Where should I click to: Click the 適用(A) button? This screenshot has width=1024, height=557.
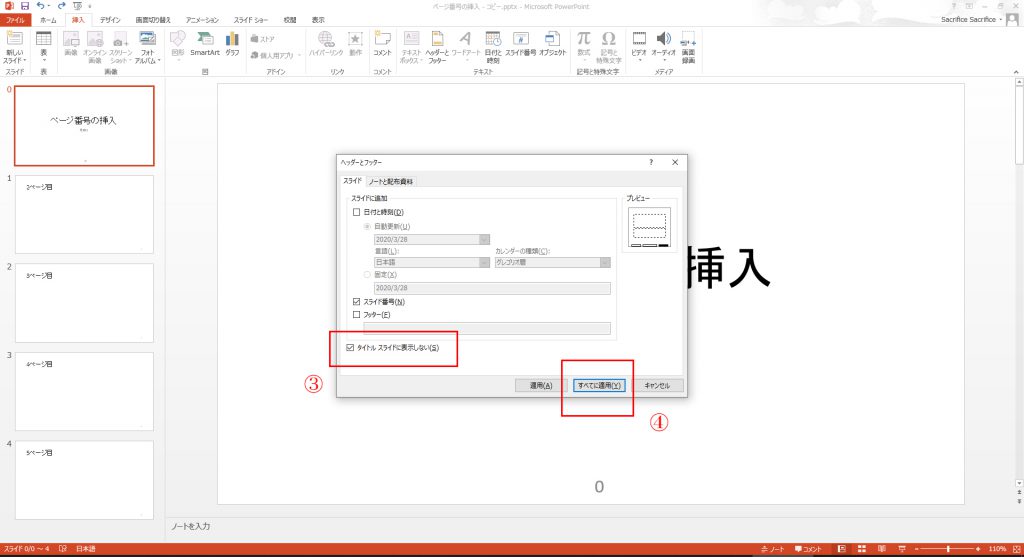(541, 386)
